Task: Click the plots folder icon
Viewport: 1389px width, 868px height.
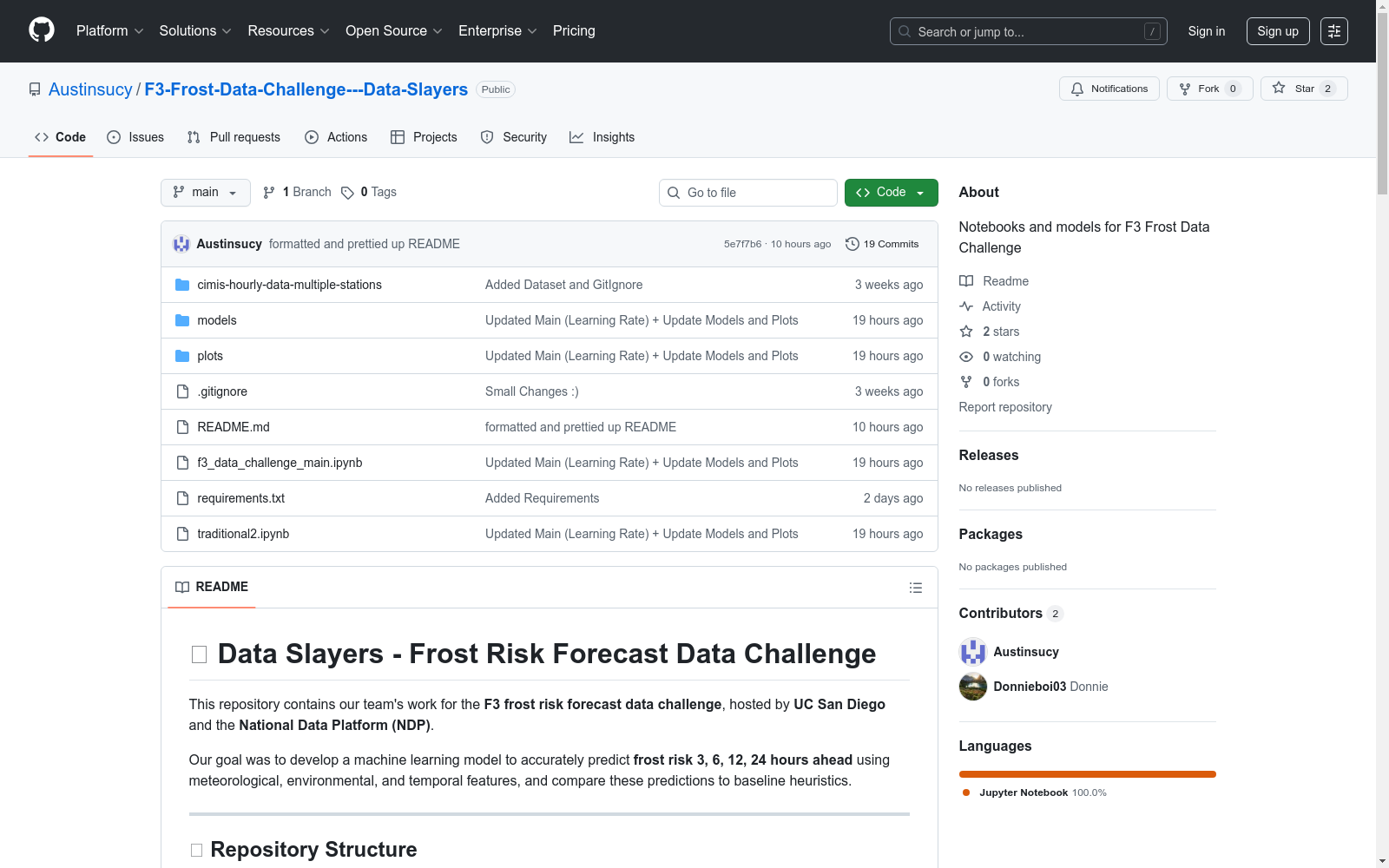Action: pyautogui.click(x=182, y=356)
